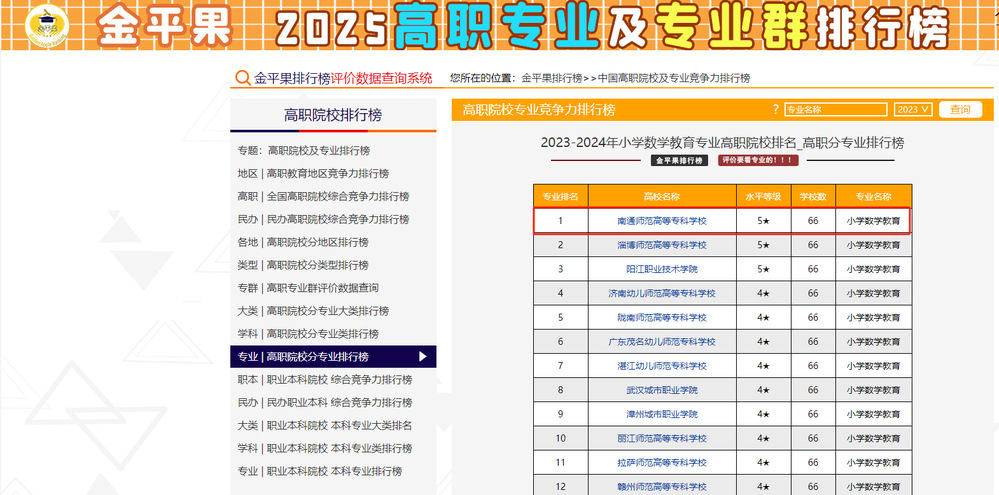
Task: Click breadcrumb 中国高职院校及专业竞争力排行榜
Action: [673, 78]
